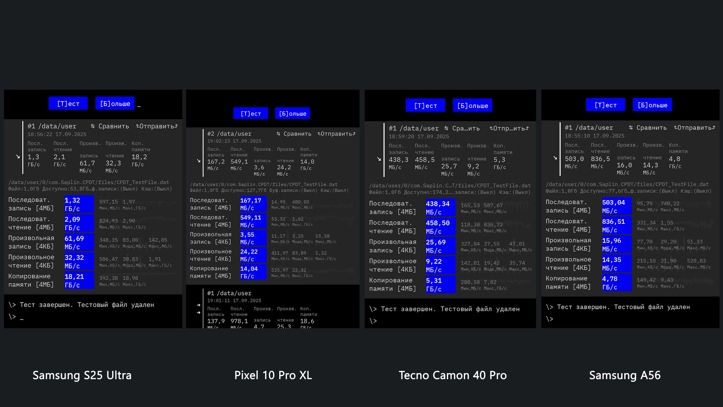Select the 5,31 ГБ/с value in Tecno panel
This screenshot has width=723, height=407.
[440, 284]
